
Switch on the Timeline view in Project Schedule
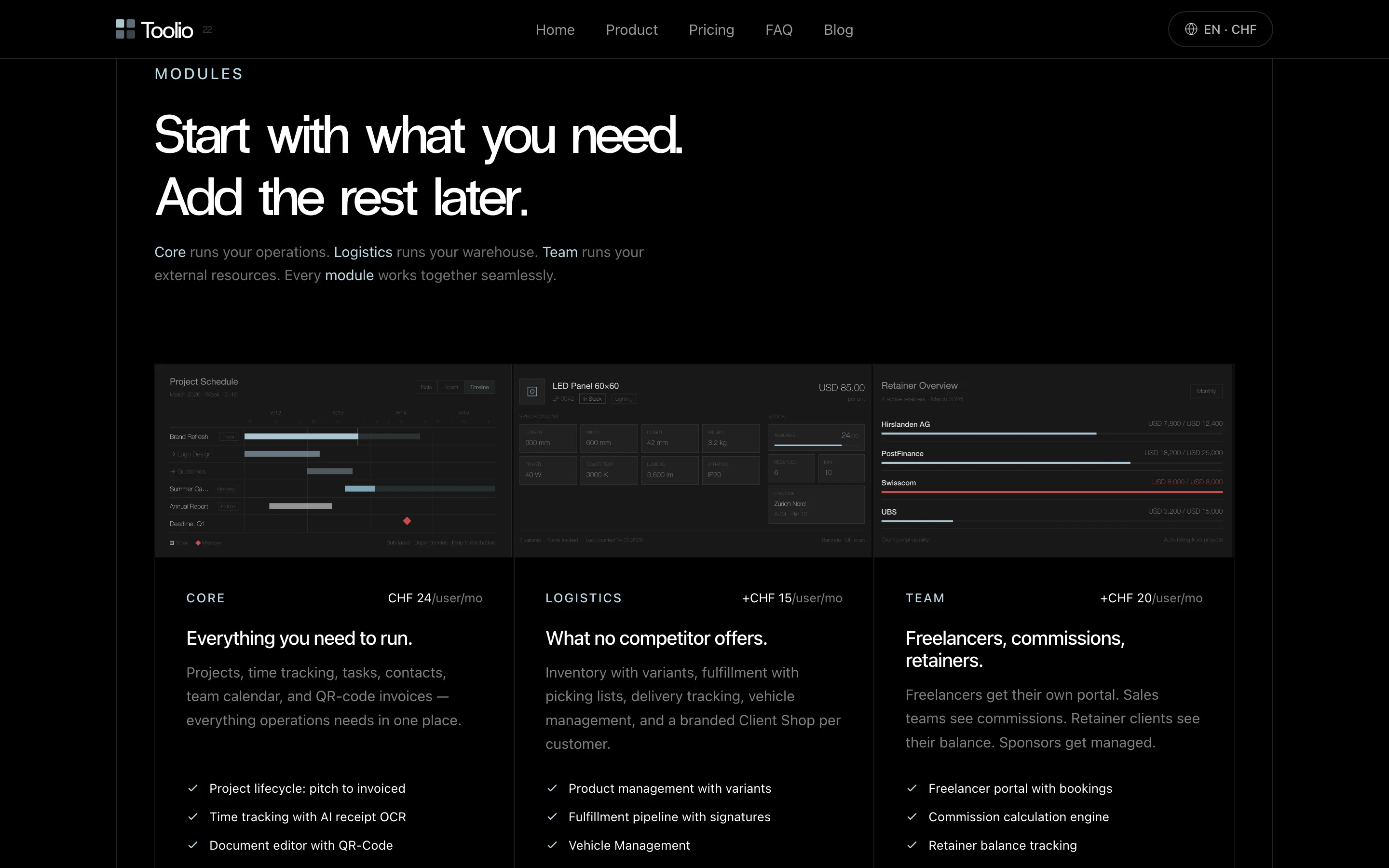point(480,387)
